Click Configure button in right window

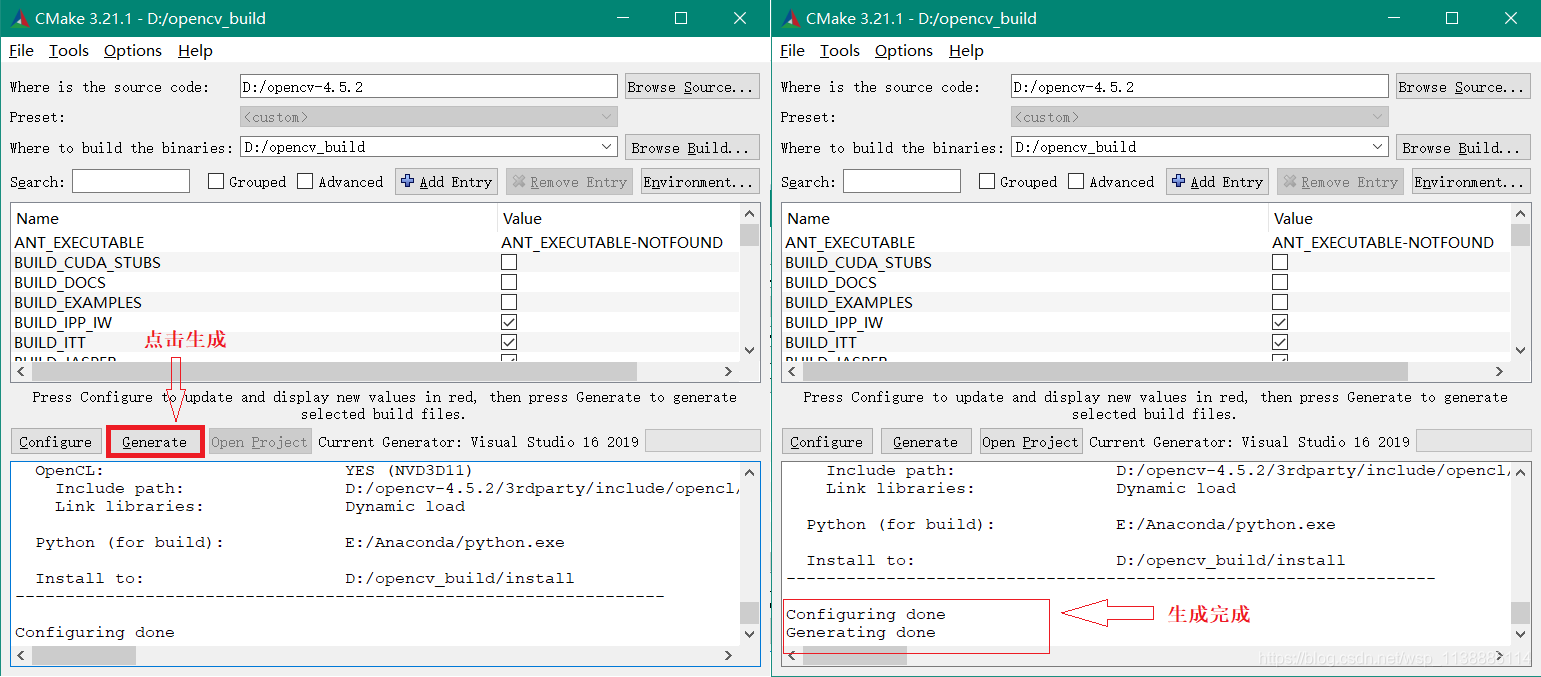[x=826, y=442]
